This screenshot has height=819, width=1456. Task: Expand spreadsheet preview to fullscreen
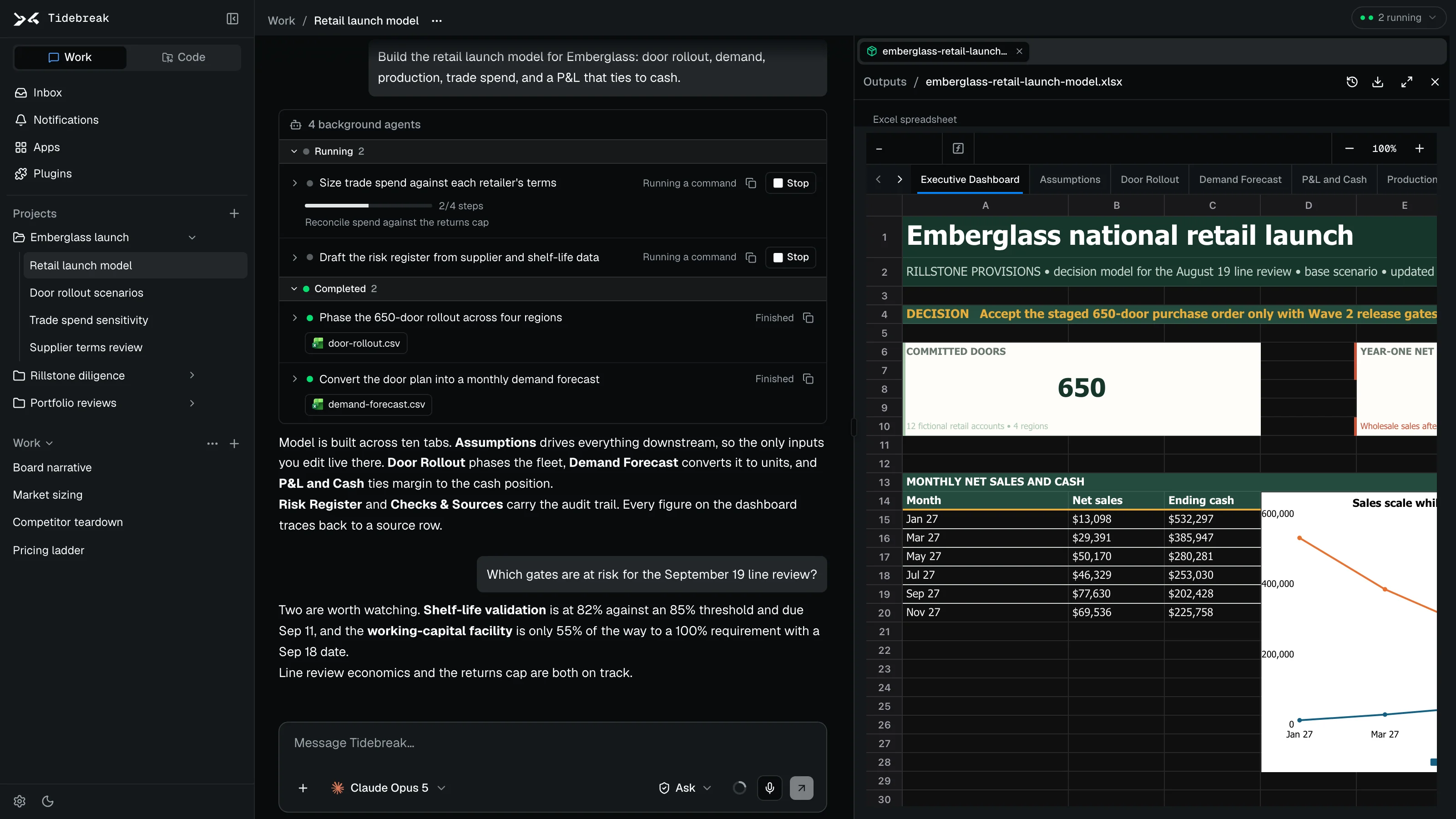click(x=1407, y=82)
